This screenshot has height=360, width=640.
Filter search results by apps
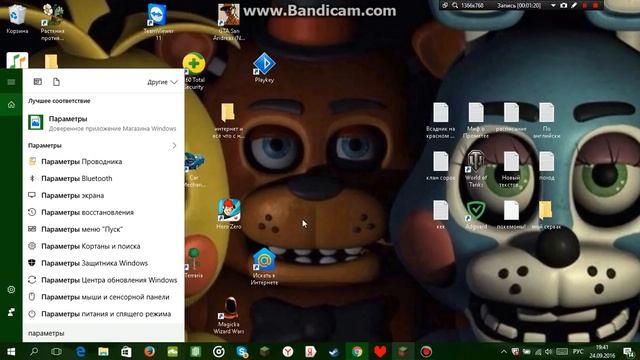pos(38,82)
